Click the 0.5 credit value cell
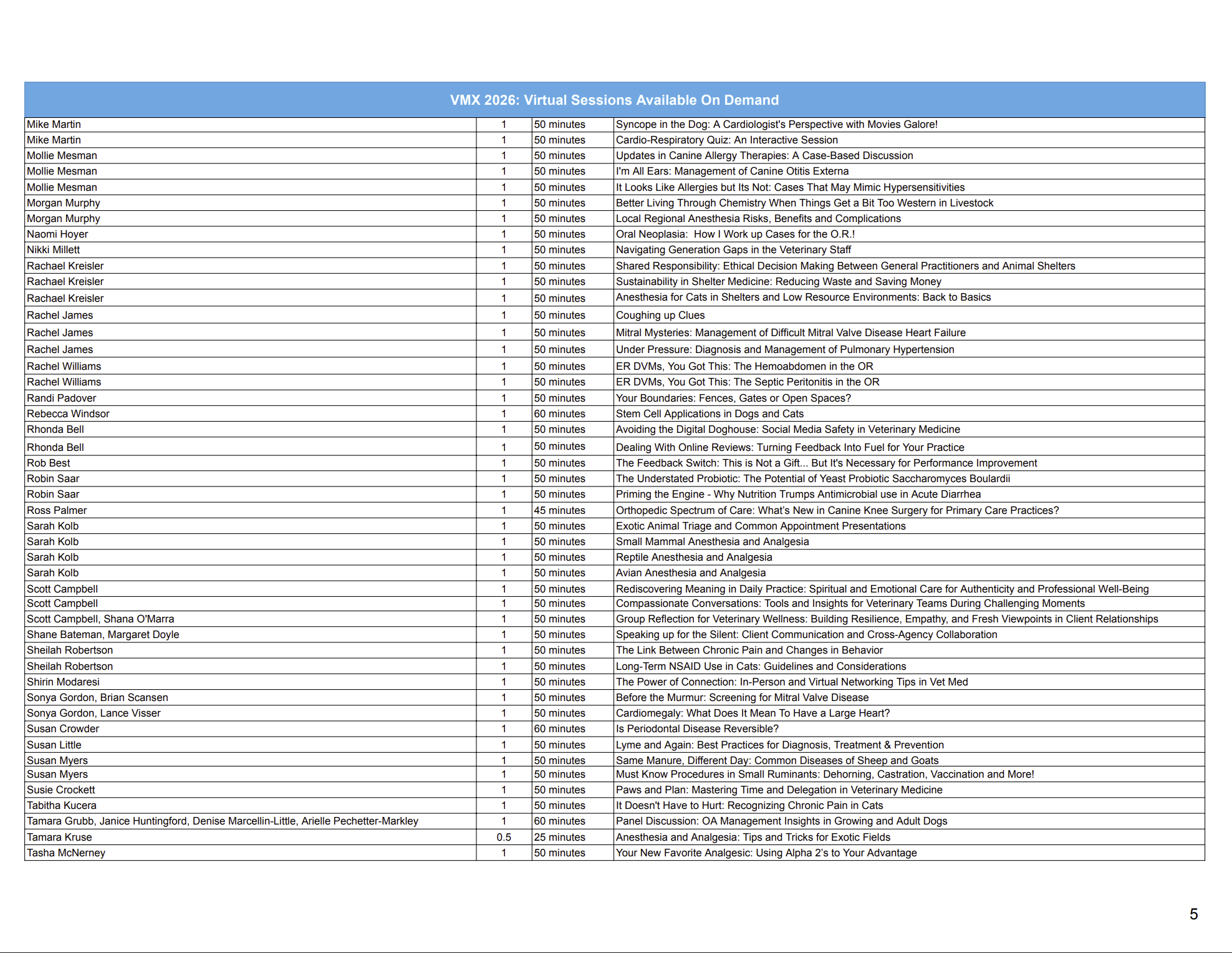 point(504,837)
